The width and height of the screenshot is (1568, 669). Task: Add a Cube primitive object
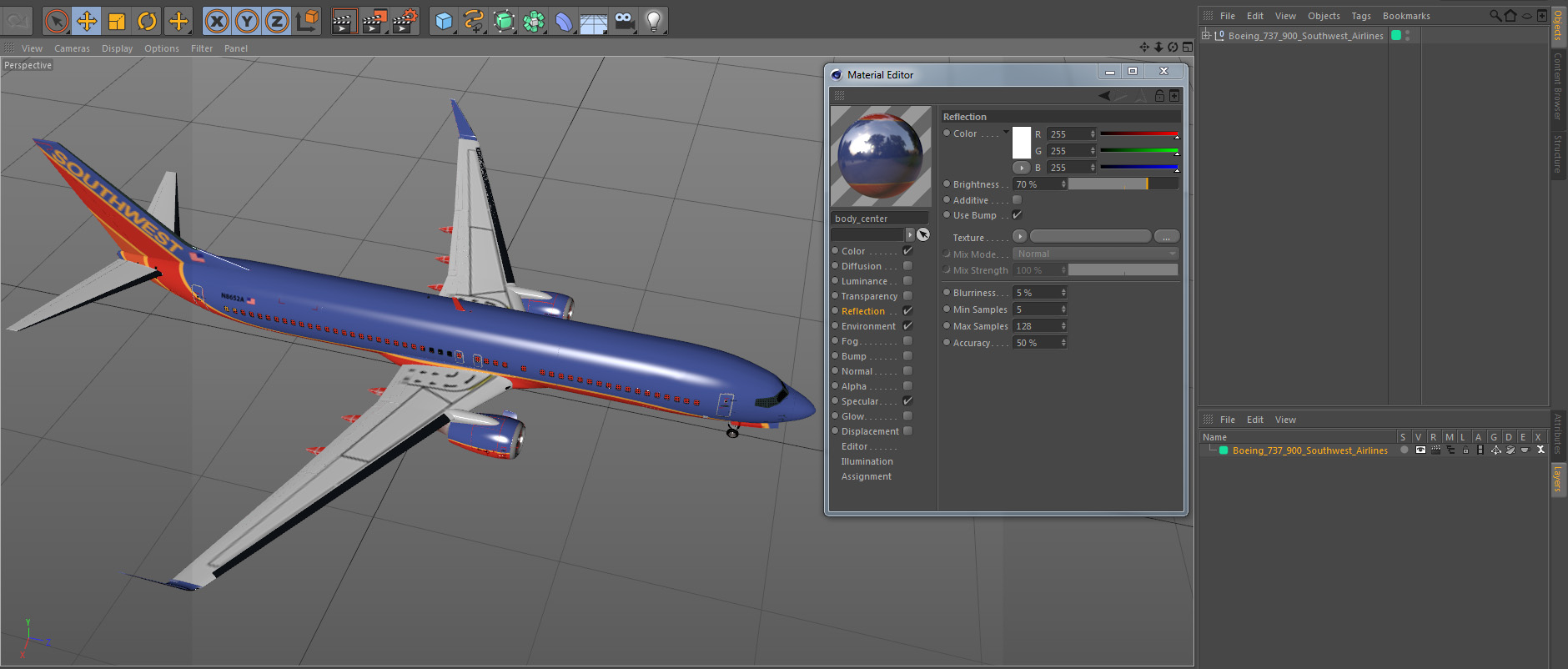pyautogui.click(x=444, y=21)
